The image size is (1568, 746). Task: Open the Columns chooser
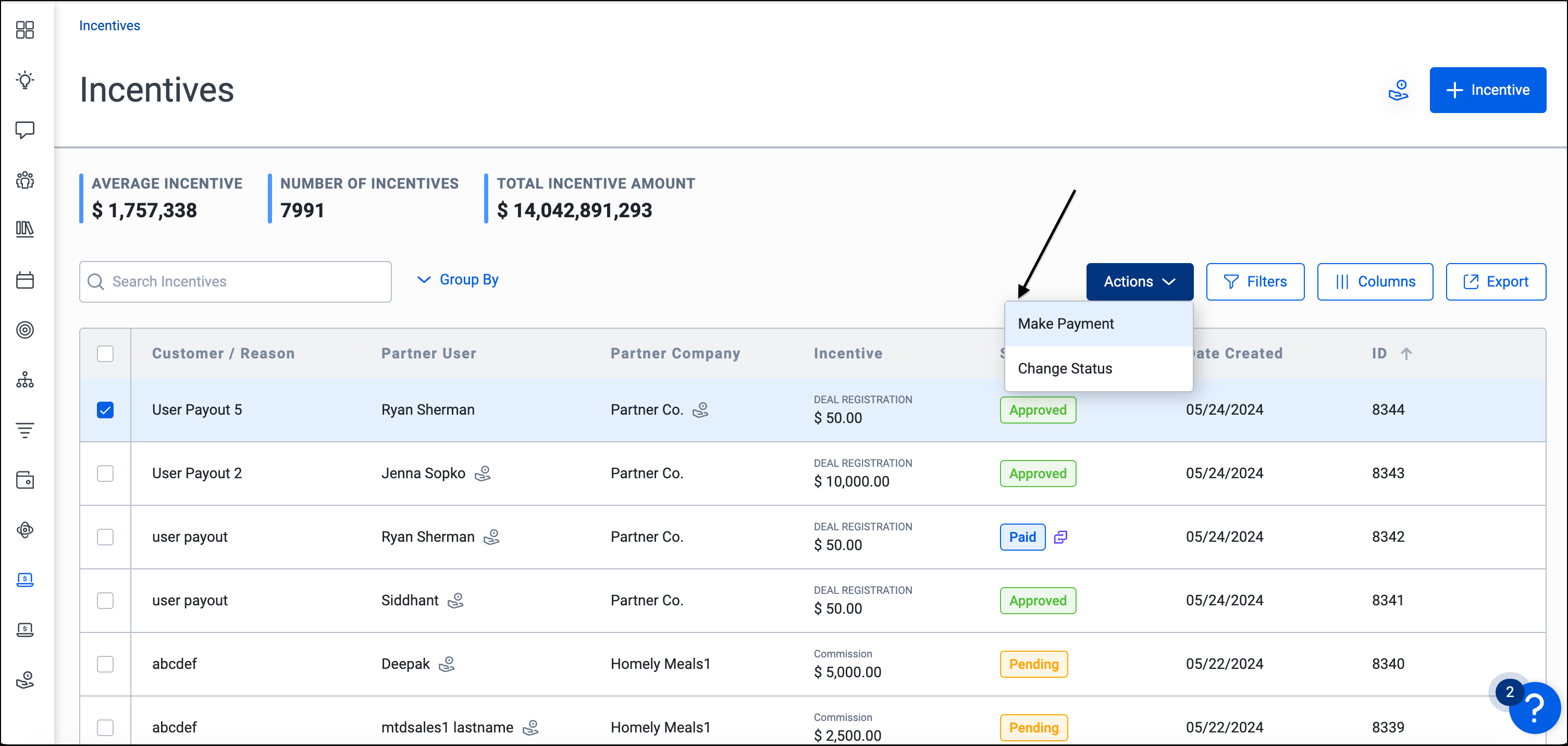coord(1375,281)
